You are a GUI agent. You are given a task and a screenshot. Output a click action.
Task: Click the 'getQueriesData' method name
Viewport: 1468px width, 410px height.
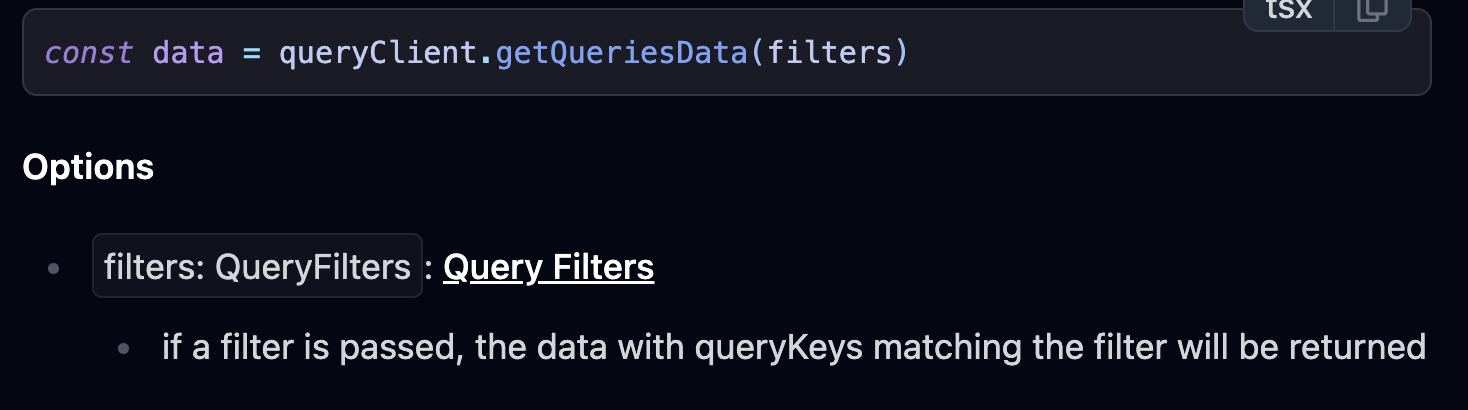pos(621,52)
